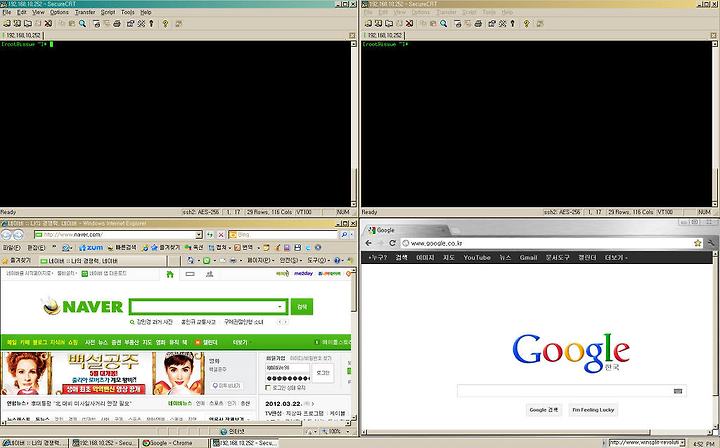Expand Google 더보기 dropdown in black bar

tap(616, 258)
